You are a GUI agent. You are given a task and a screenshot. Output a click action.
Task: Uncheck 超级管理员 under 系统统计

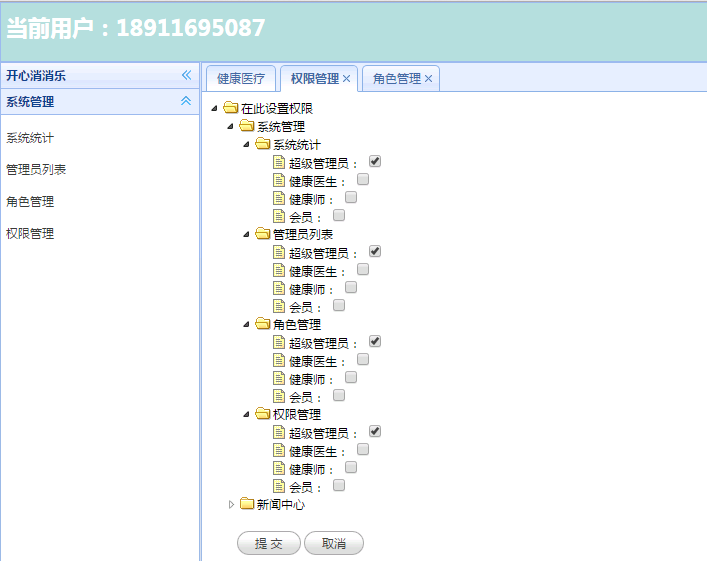(375, 161)
